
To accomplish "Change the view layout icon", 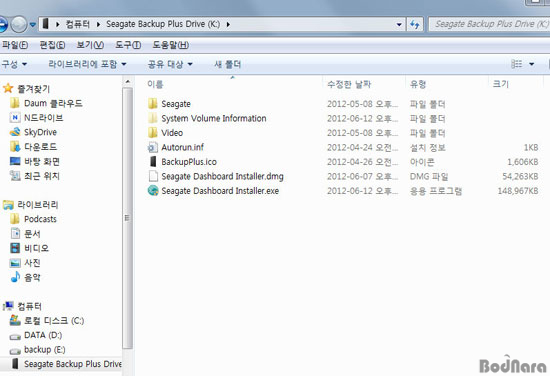I will (517, 64).
